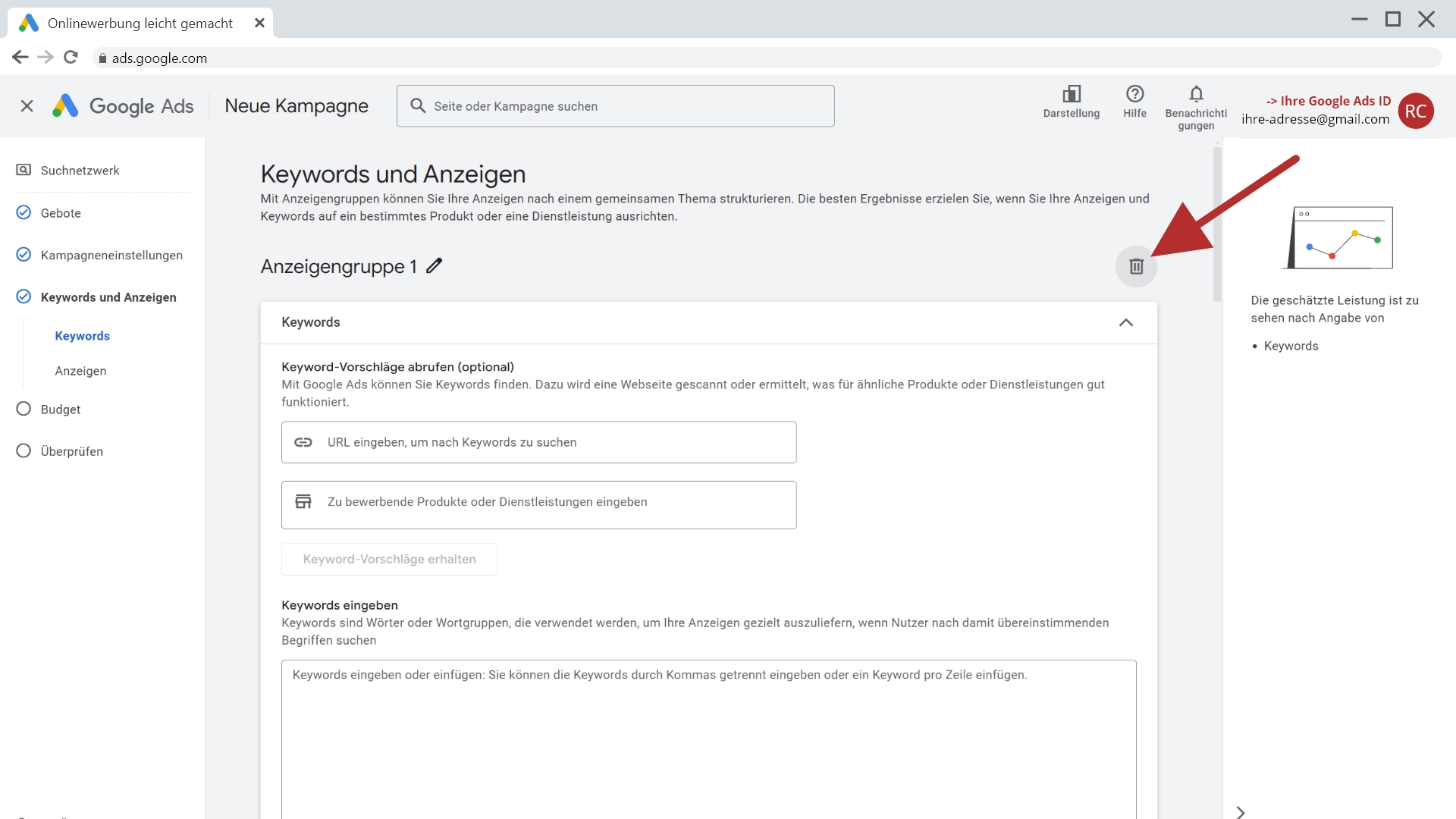Switch to the Anzeigen subsection

[80, 371]
